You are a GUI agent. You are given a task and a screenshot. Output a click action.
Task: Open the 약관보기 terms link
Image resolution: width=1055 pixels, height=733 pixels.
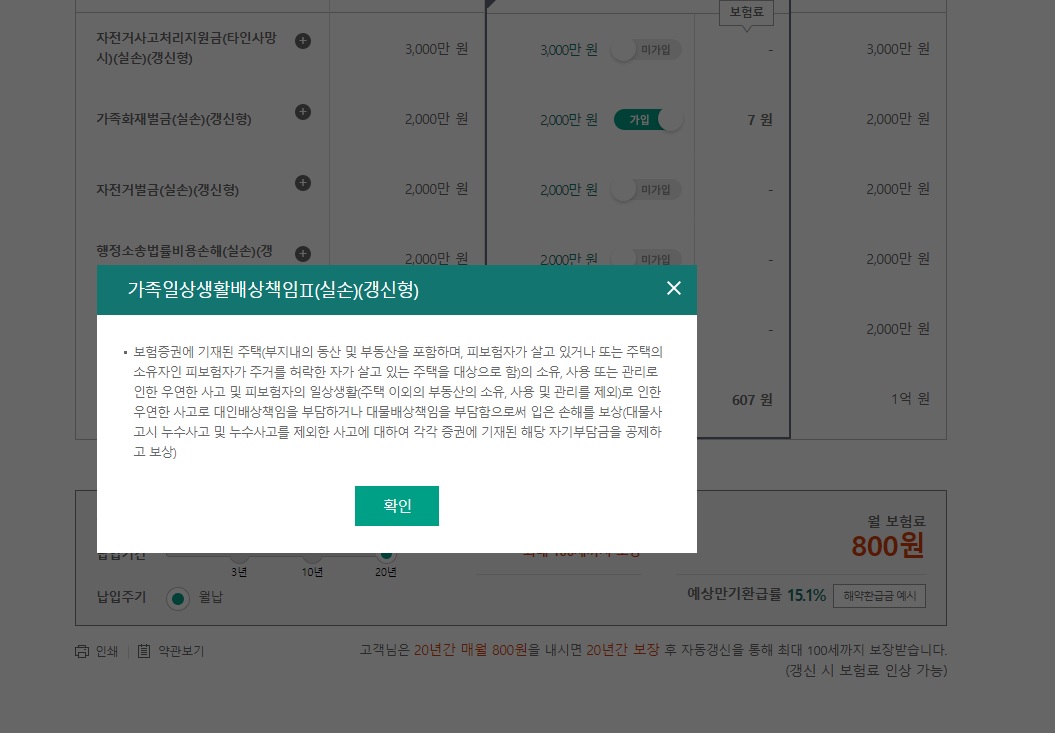click(181, 652)
